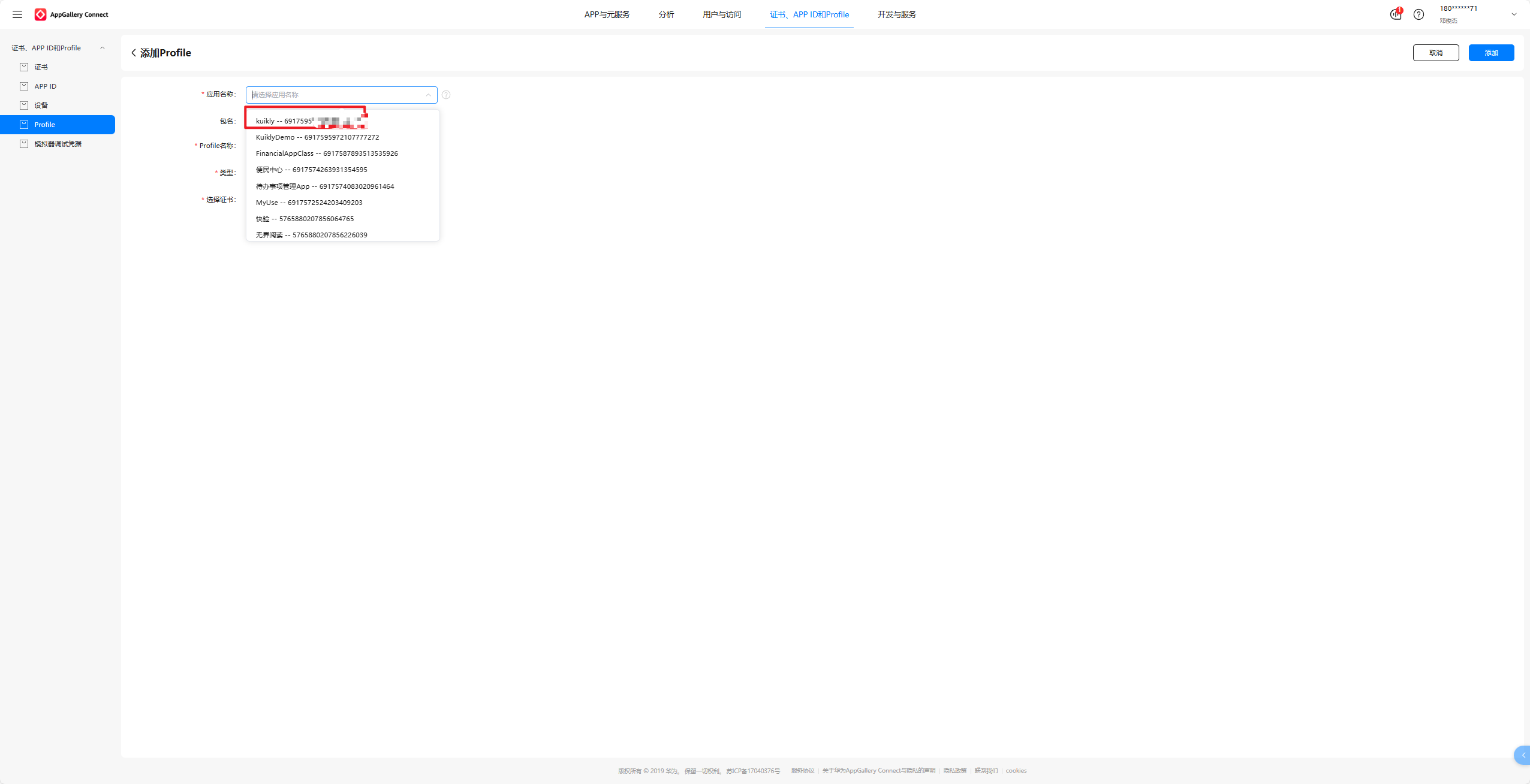This screenshot has width=1530, height=784.
Task: Open the hamburger menu icon
Action: 17,14
